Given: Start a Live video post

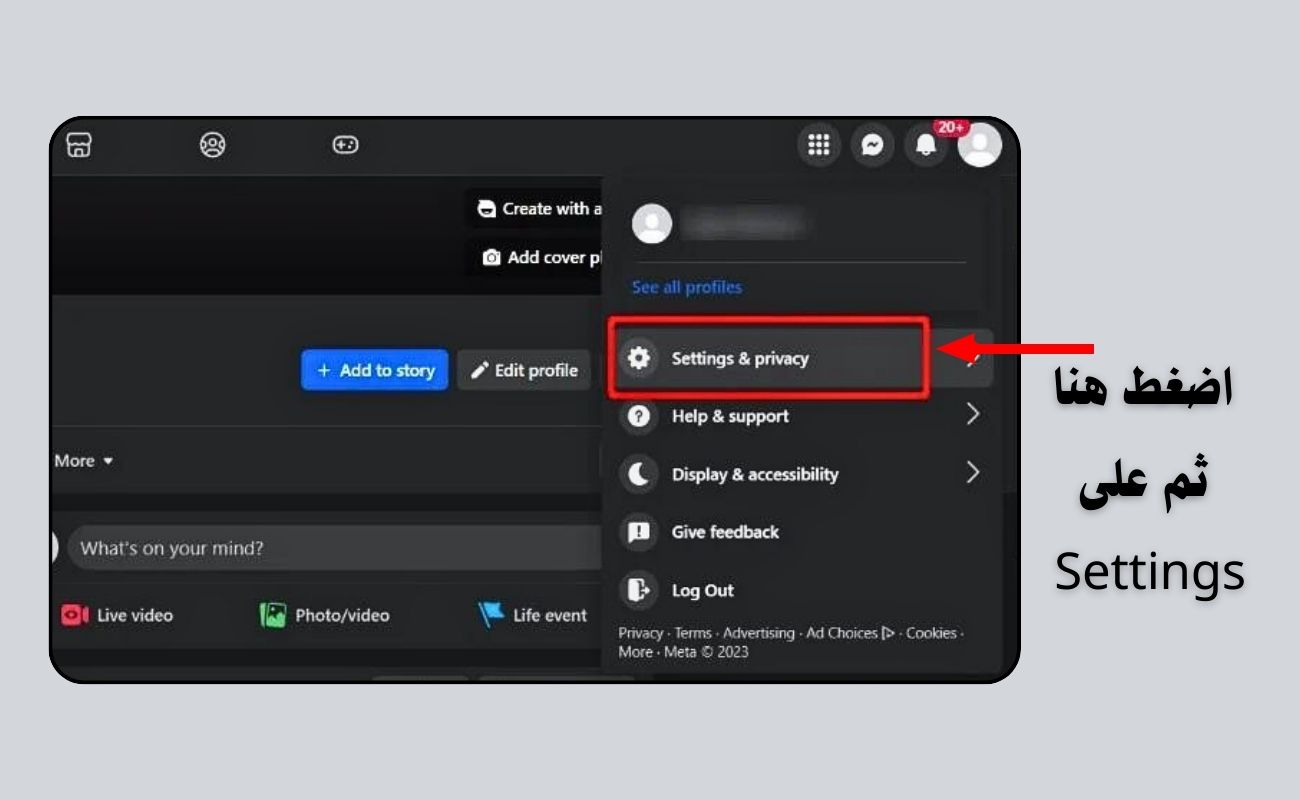Looking at the screenshot, I should (117, 615).
